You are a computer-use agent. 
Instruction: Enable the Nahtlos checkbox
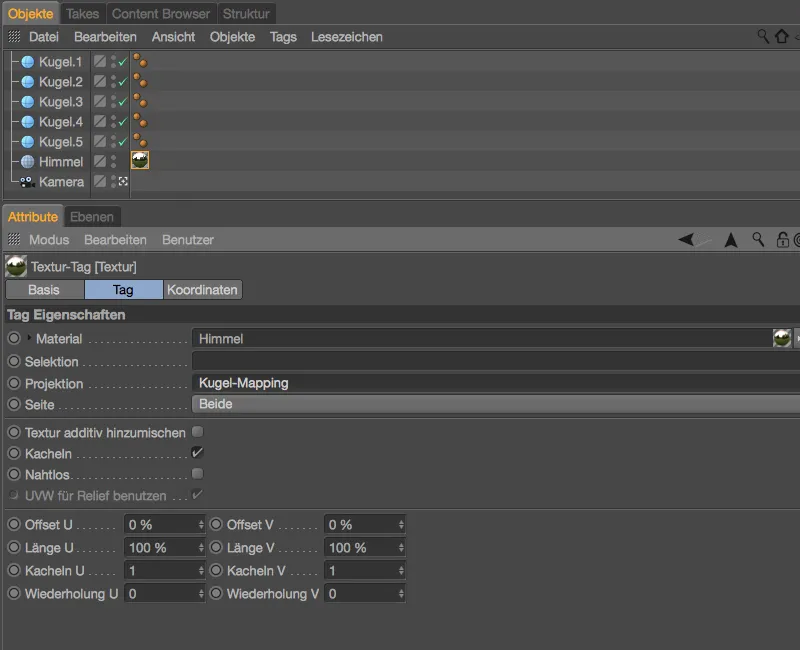click(197, 473)
